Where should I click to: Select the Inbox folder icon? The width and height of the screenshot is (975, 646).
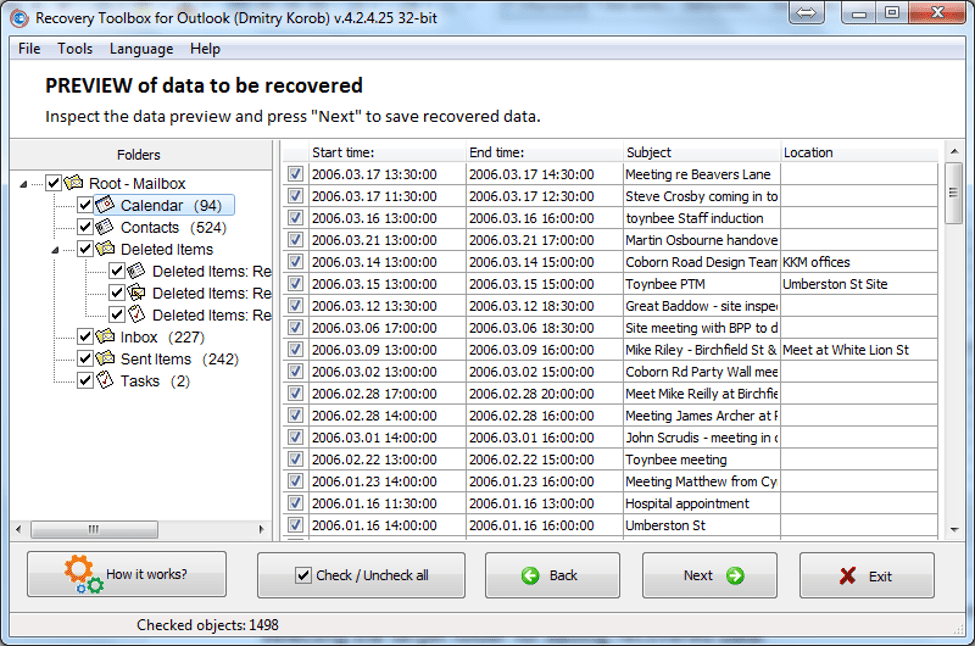(105, 336)
